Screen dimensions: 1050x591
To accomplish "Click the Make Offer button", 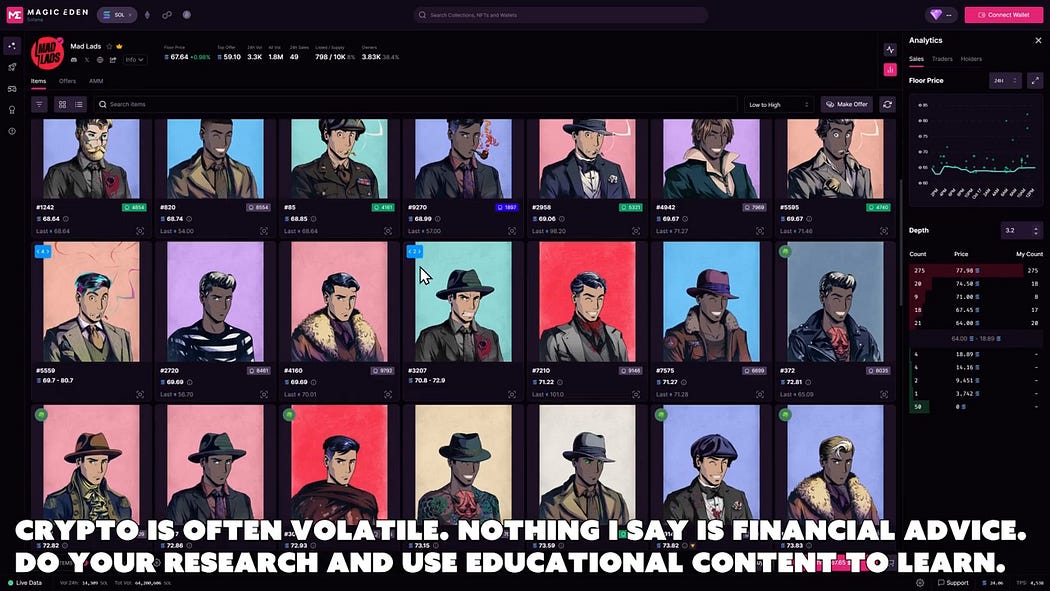I will [x=846, y=104].
